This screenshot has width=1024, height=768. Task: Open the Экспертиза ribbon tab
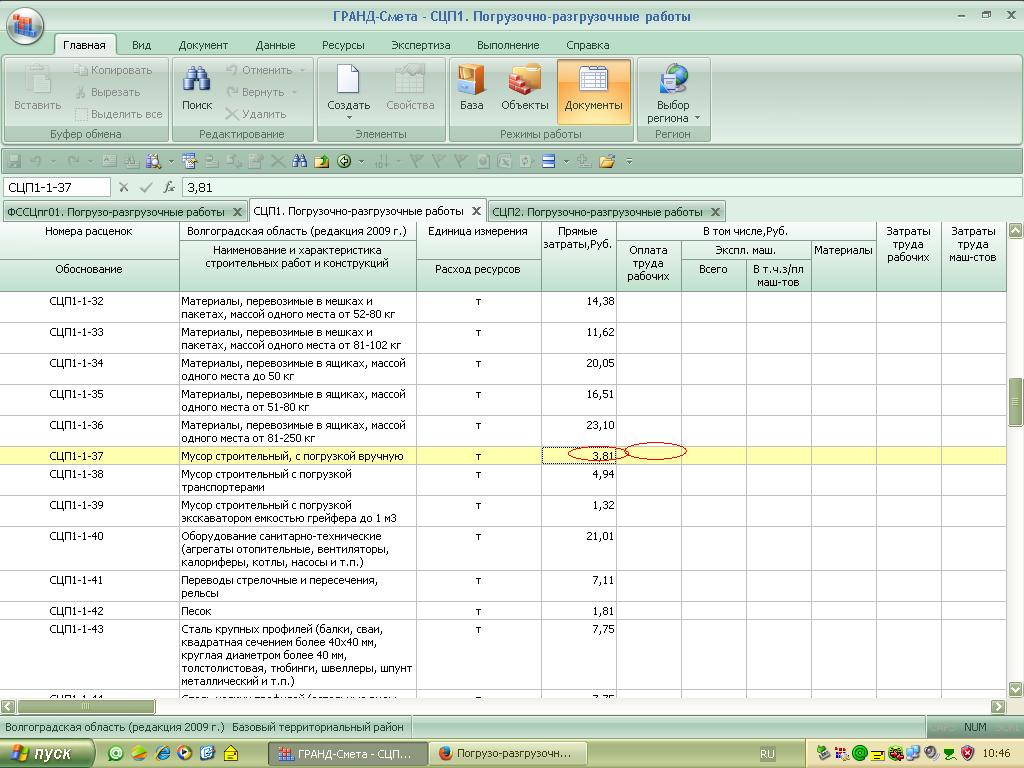tap(420, 45)
